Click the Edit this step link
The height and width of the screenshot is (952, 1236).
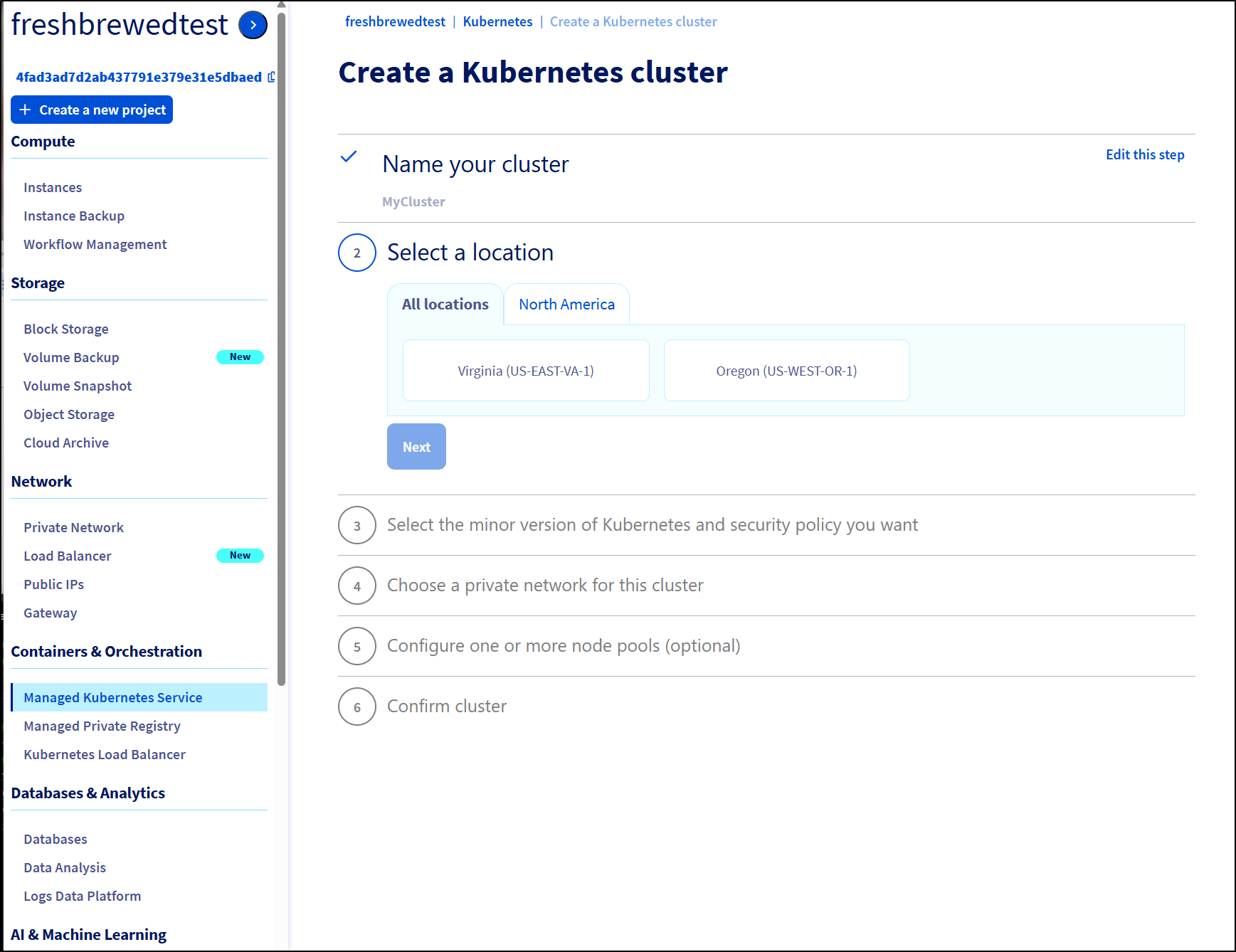tap(1144, 155)
